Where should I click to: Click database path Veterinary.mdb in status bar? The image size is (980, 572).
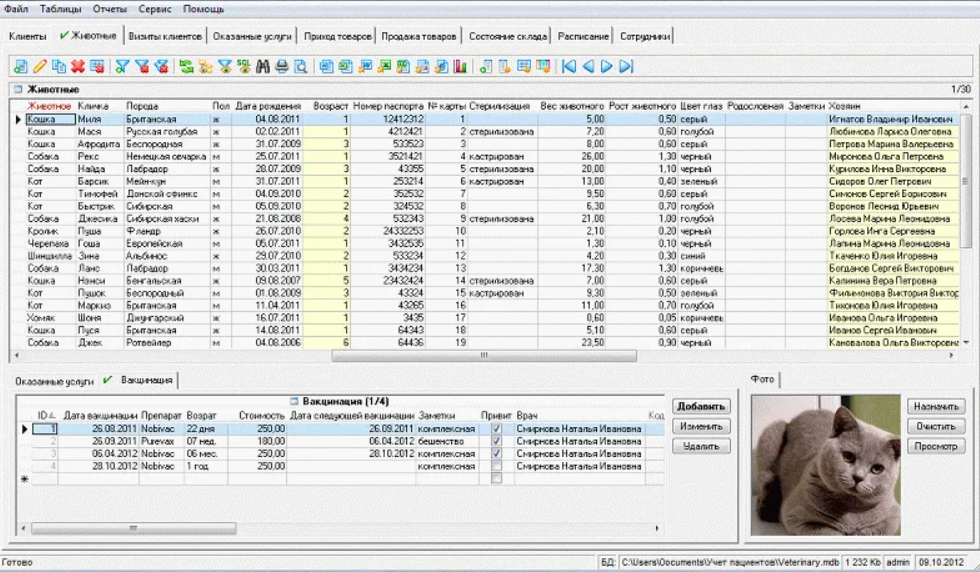[x=731, y=562]
